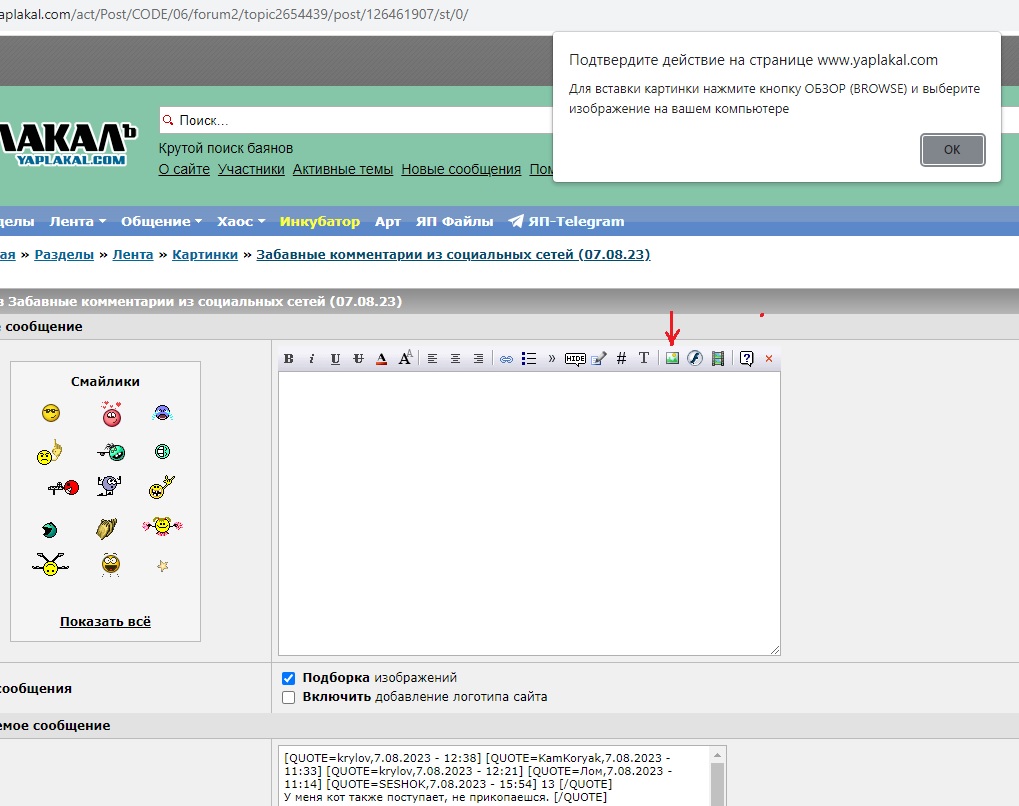
Task: Expand the Общение menu
Action: 161,222
